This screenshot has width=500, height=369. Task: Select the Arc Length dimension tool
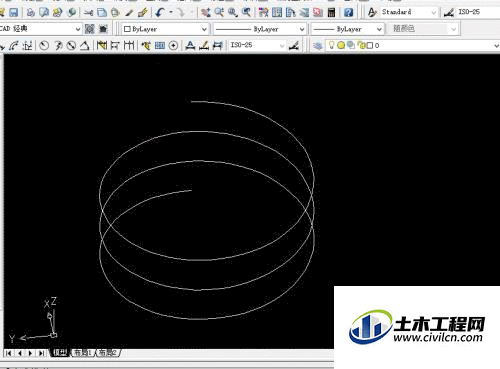tap(14, 45)
